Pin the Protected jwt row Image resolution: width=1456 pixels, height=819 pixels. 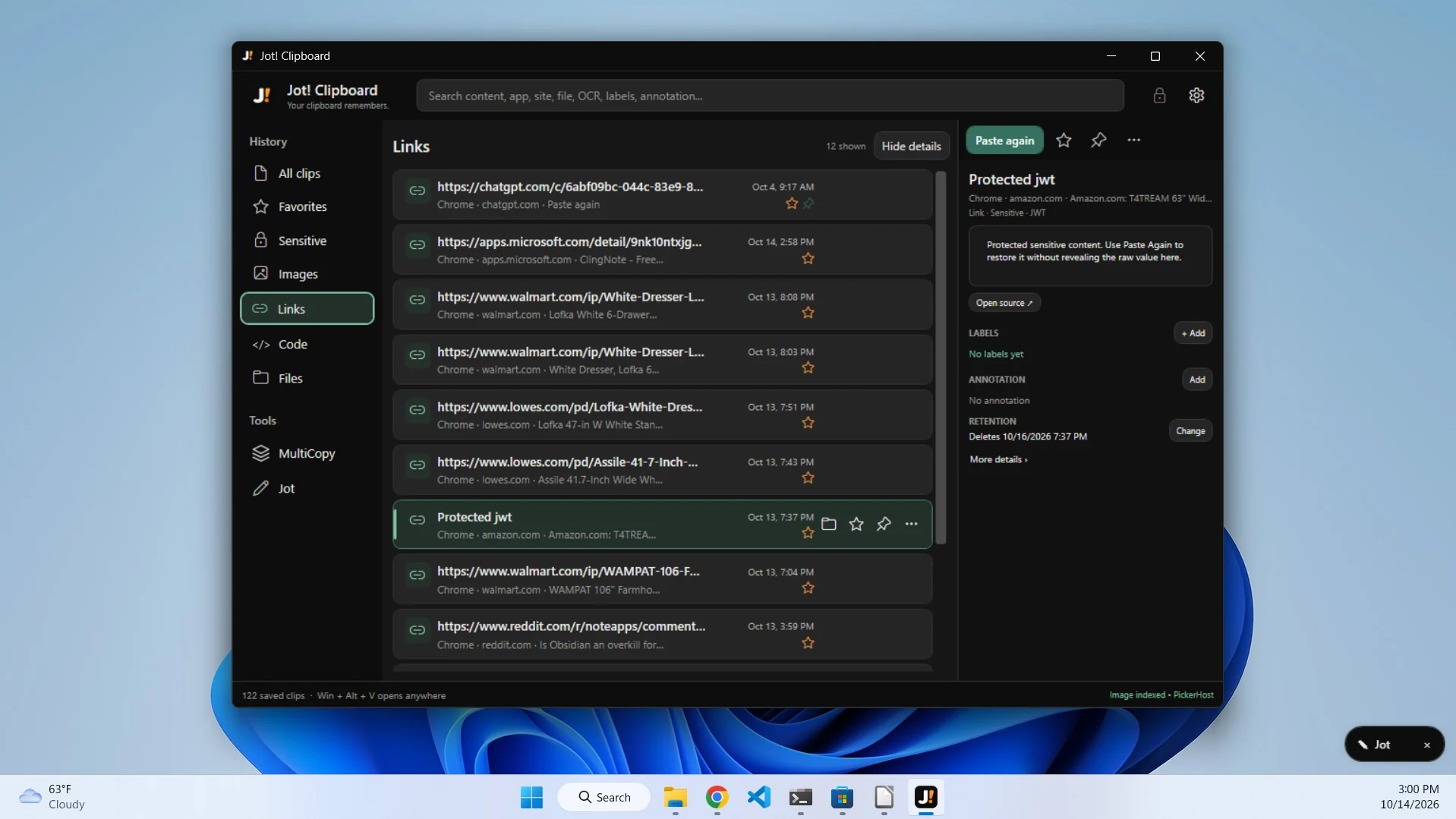click(x=884, y=524)
